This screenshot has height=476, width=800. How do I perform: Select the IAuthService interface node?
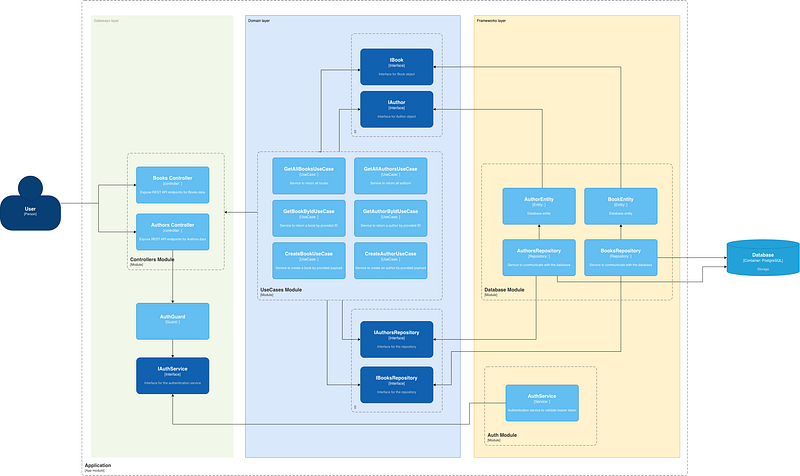click(172, 375)
